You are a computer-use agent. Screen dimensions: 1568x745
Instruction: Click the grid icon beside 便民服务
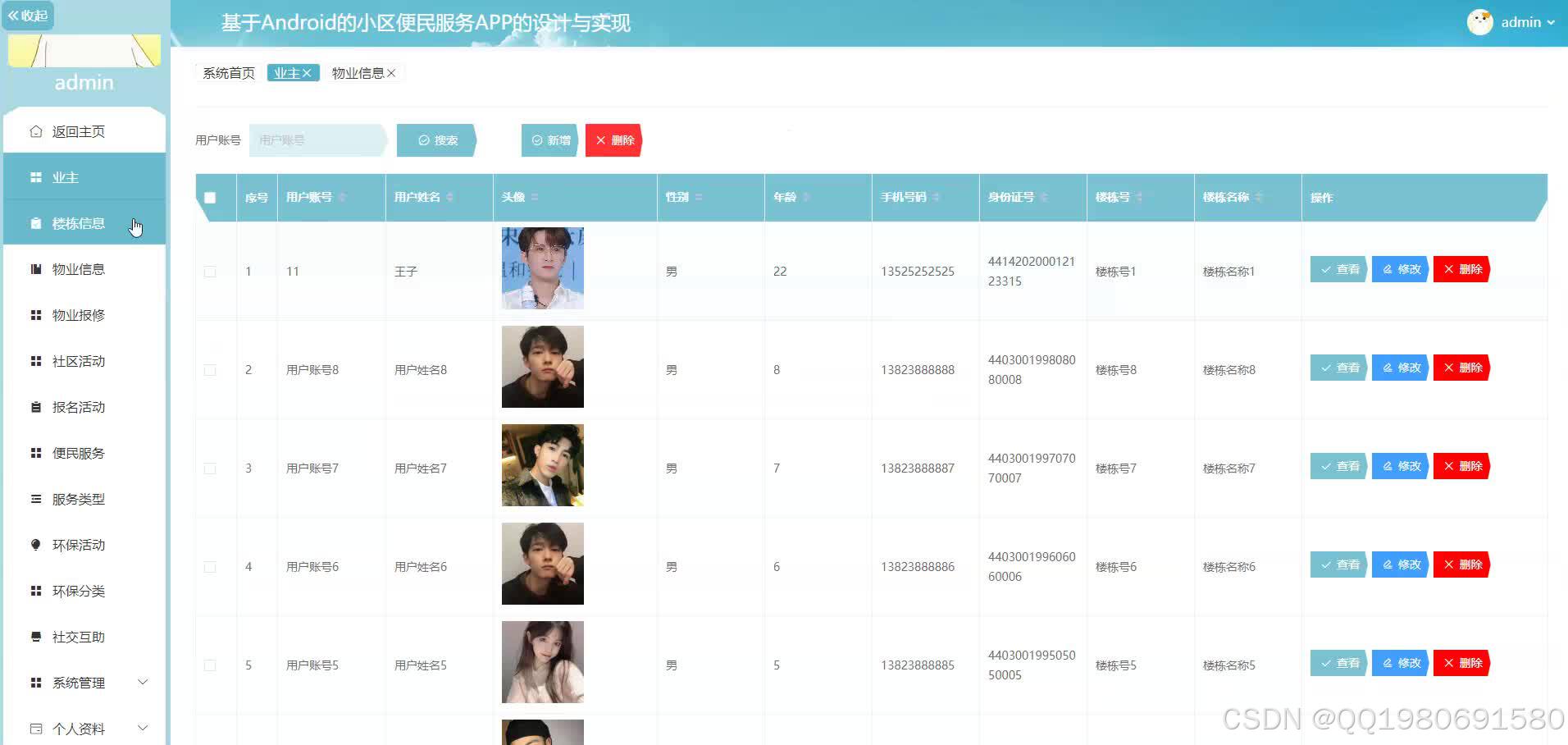click(x=35, y=453)
